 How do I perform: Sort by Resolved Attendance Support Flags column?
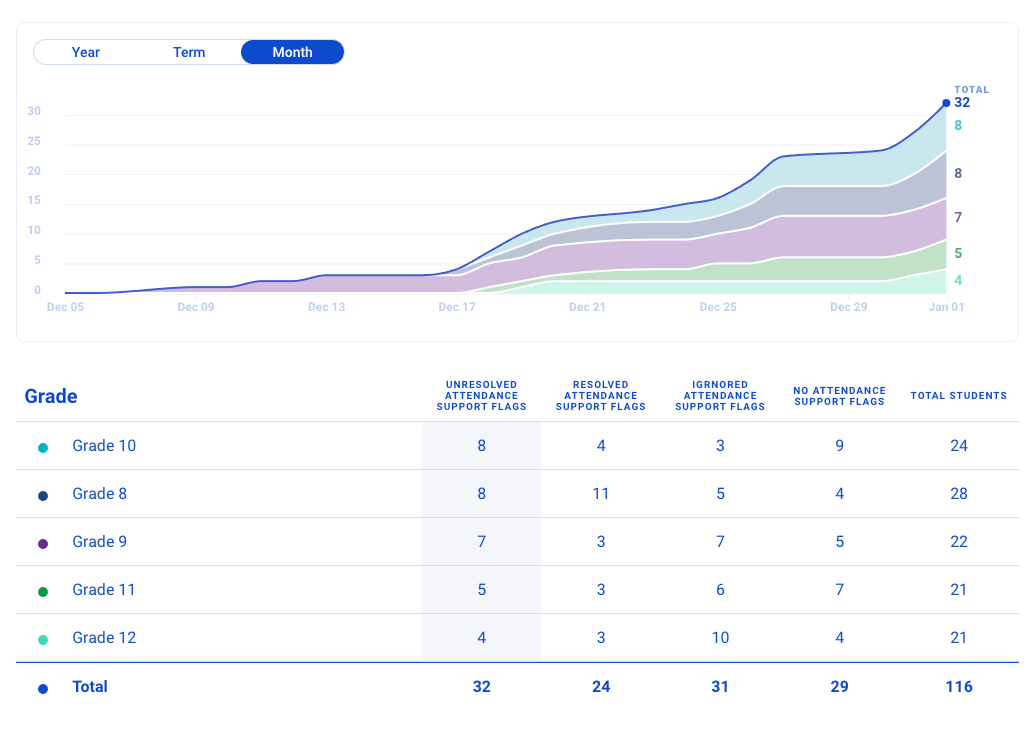[601, 396]
